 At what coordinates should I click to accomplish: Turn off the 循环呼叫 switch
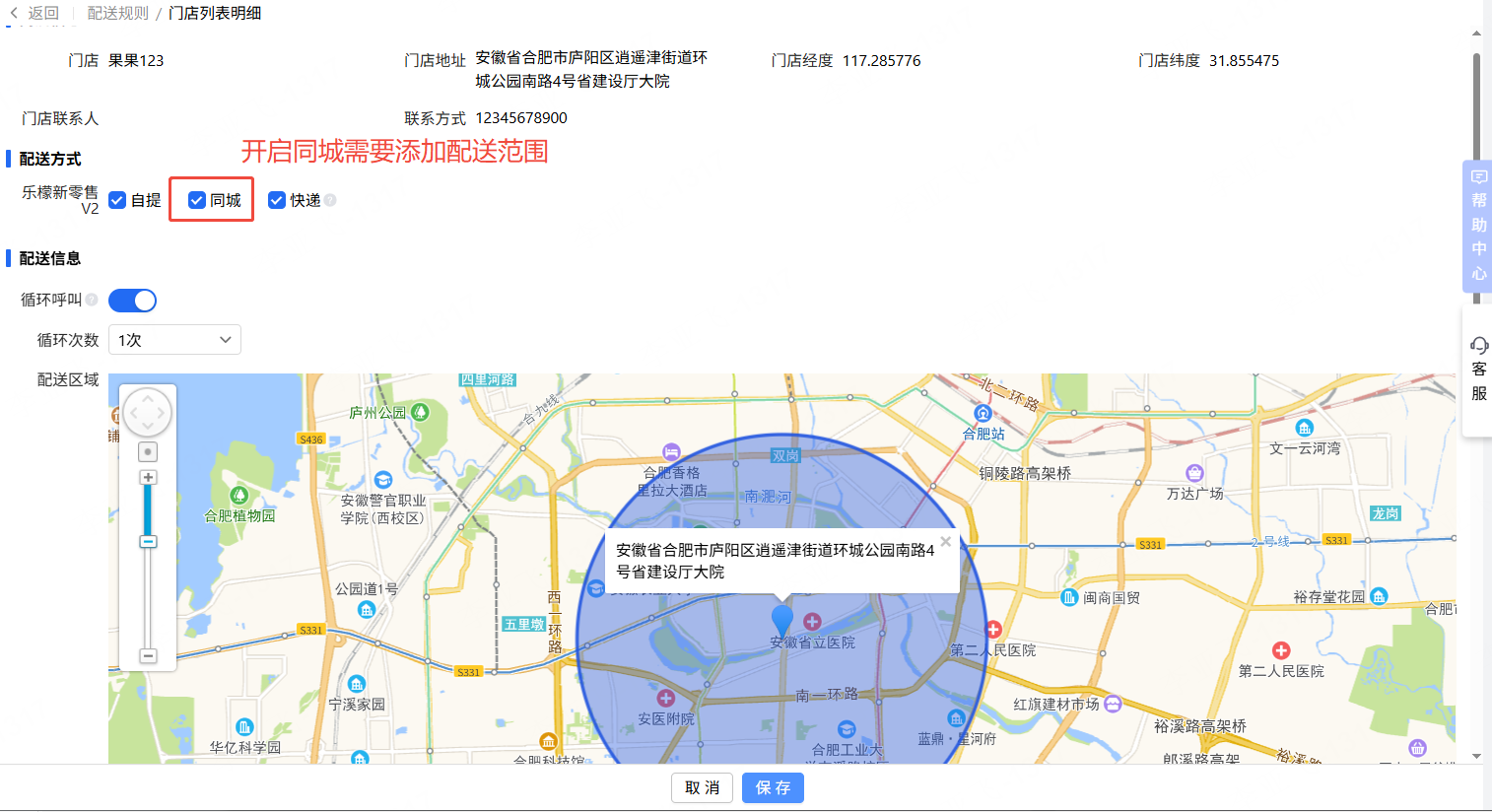pyautogui.click(x=132, y=301)
